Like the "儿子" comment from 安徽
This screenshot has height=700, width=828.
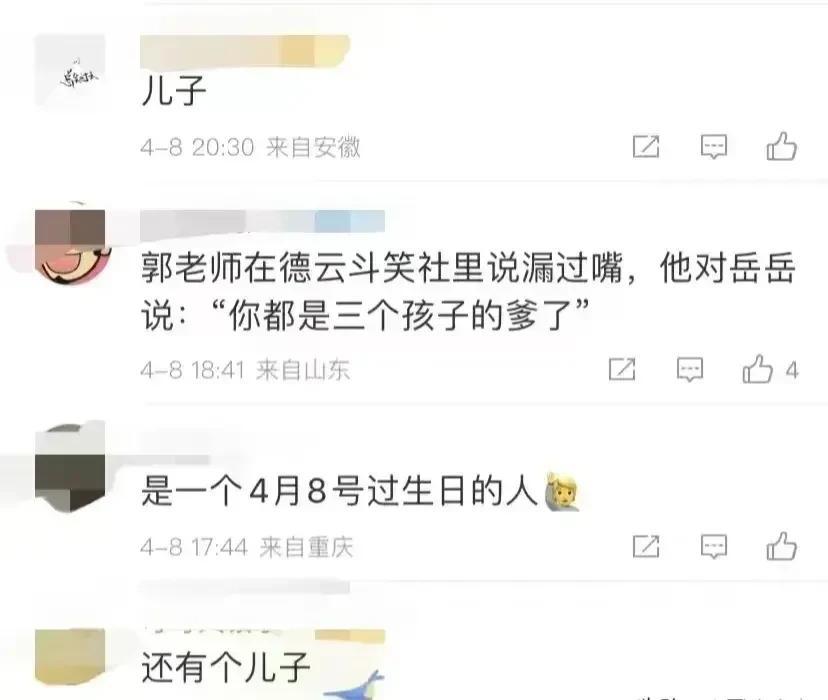[x=782, y=146]
